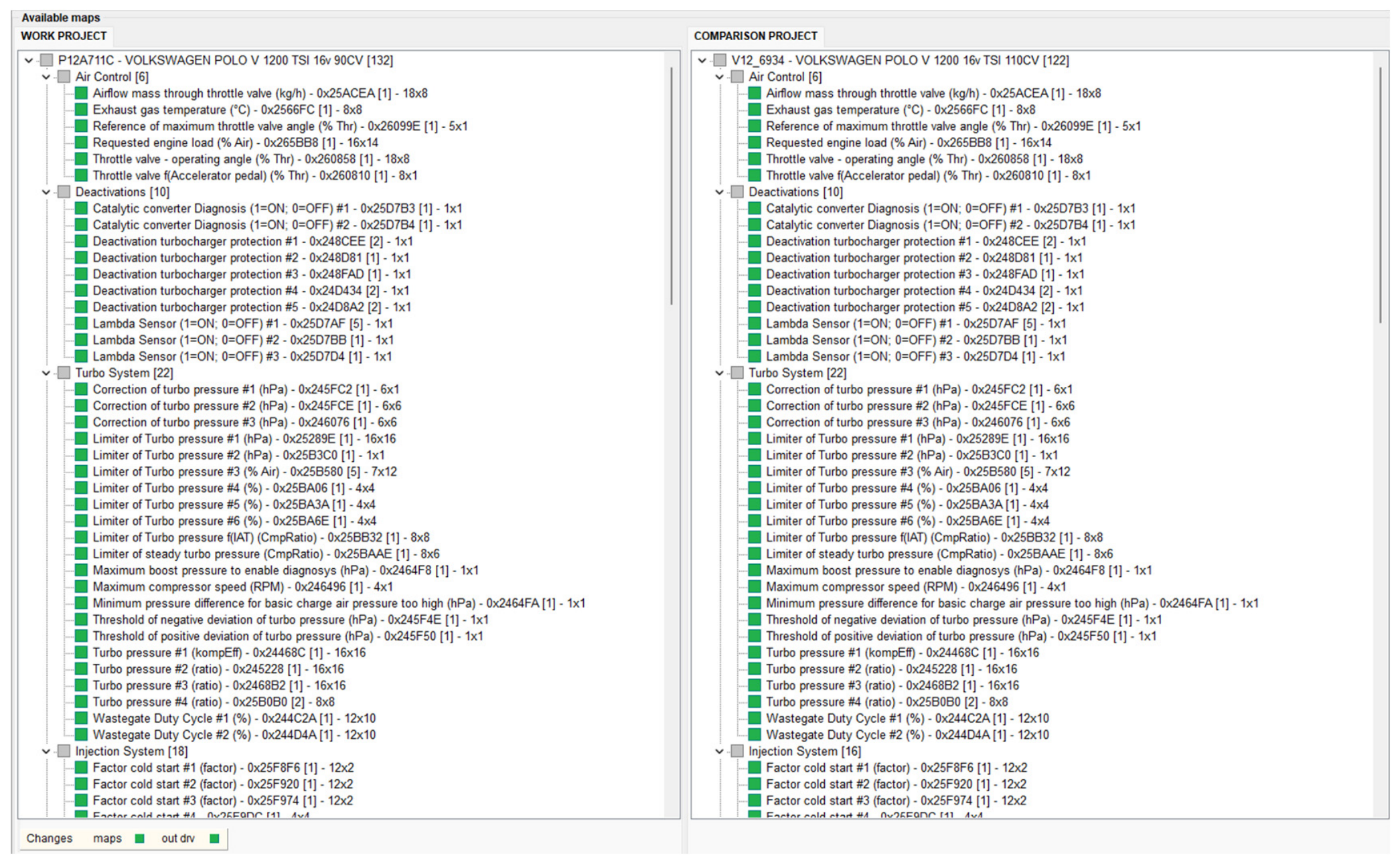
Task: Collapse Air Control group in comparison project
Action: click(720, 77)
